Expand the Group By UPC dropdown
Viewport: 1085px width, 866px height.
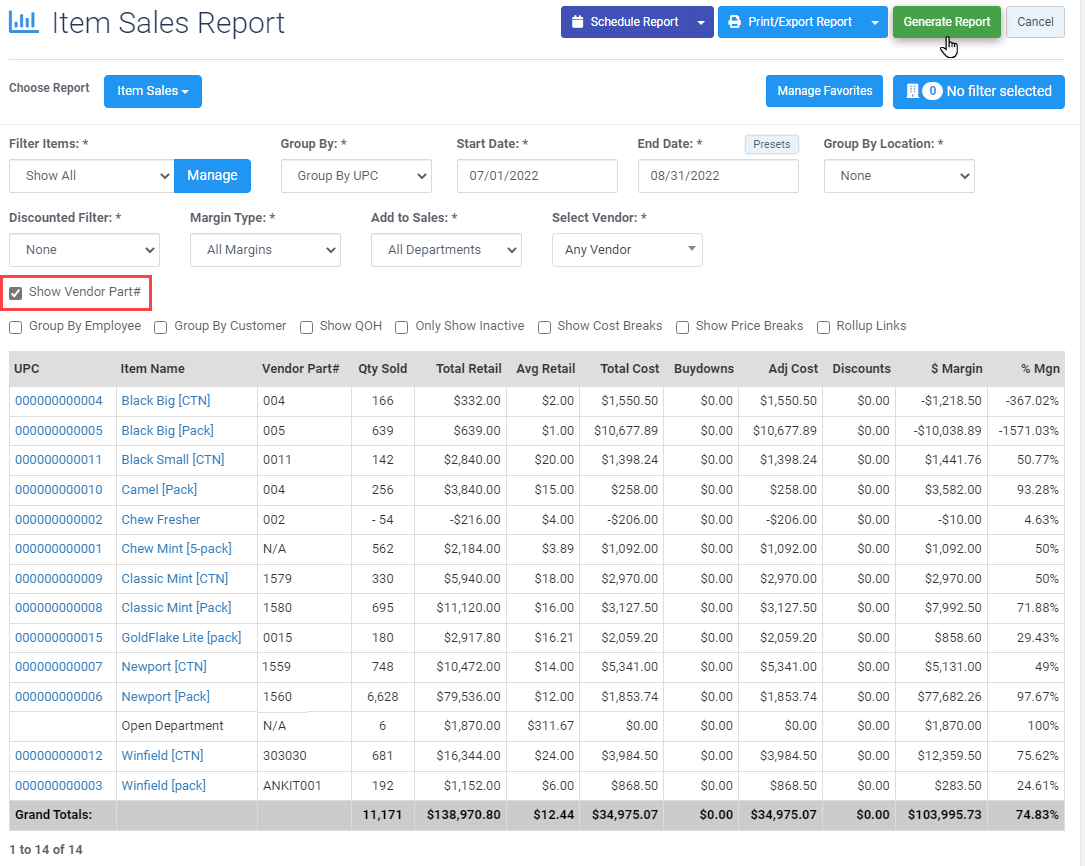click(356, 176)
